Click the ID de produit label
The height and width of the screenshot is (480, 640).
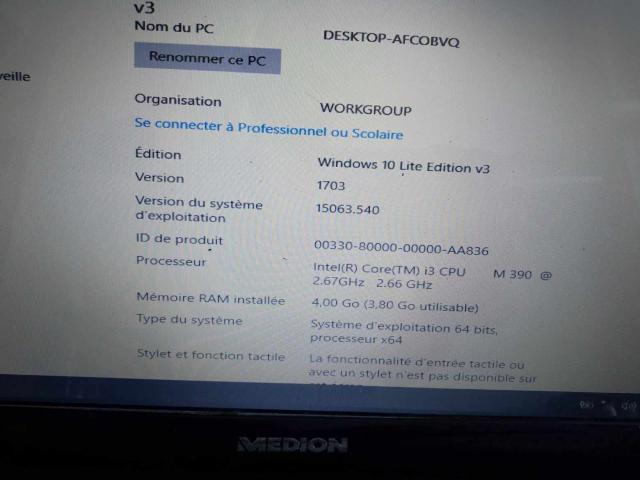180,239
